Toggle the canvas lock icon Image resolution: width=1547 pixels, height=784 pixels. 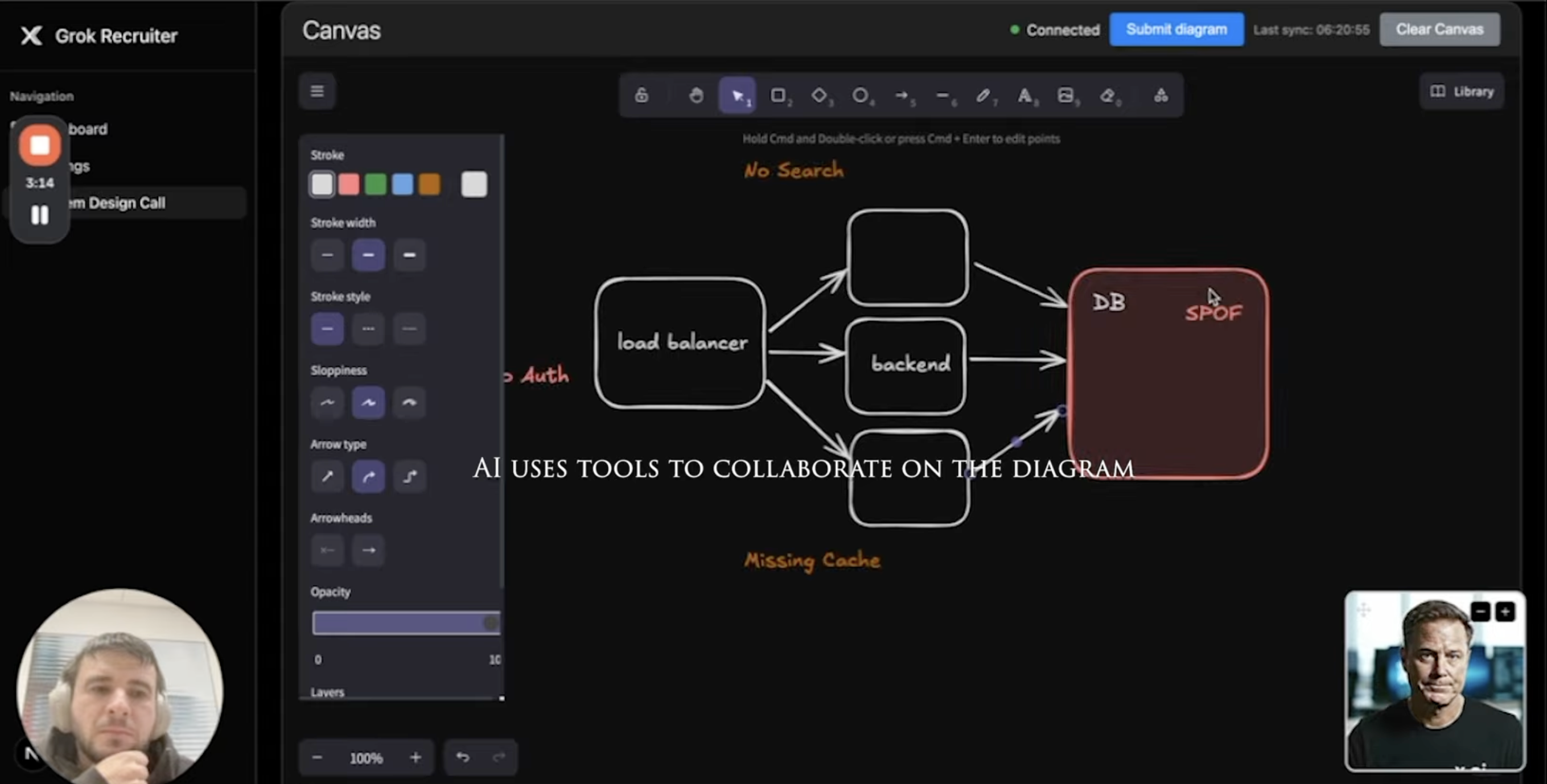(x=641, y=96)
